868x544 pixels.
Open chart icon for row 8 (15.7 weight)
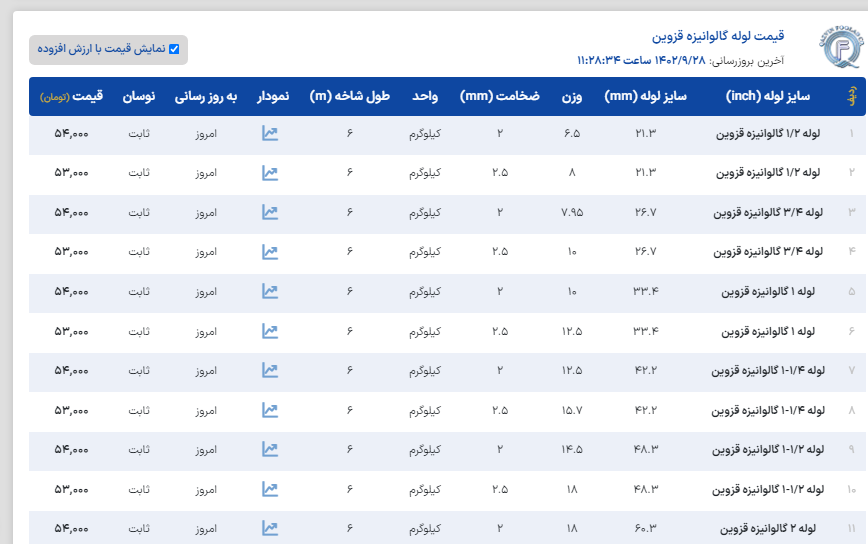tap(269, 409)
